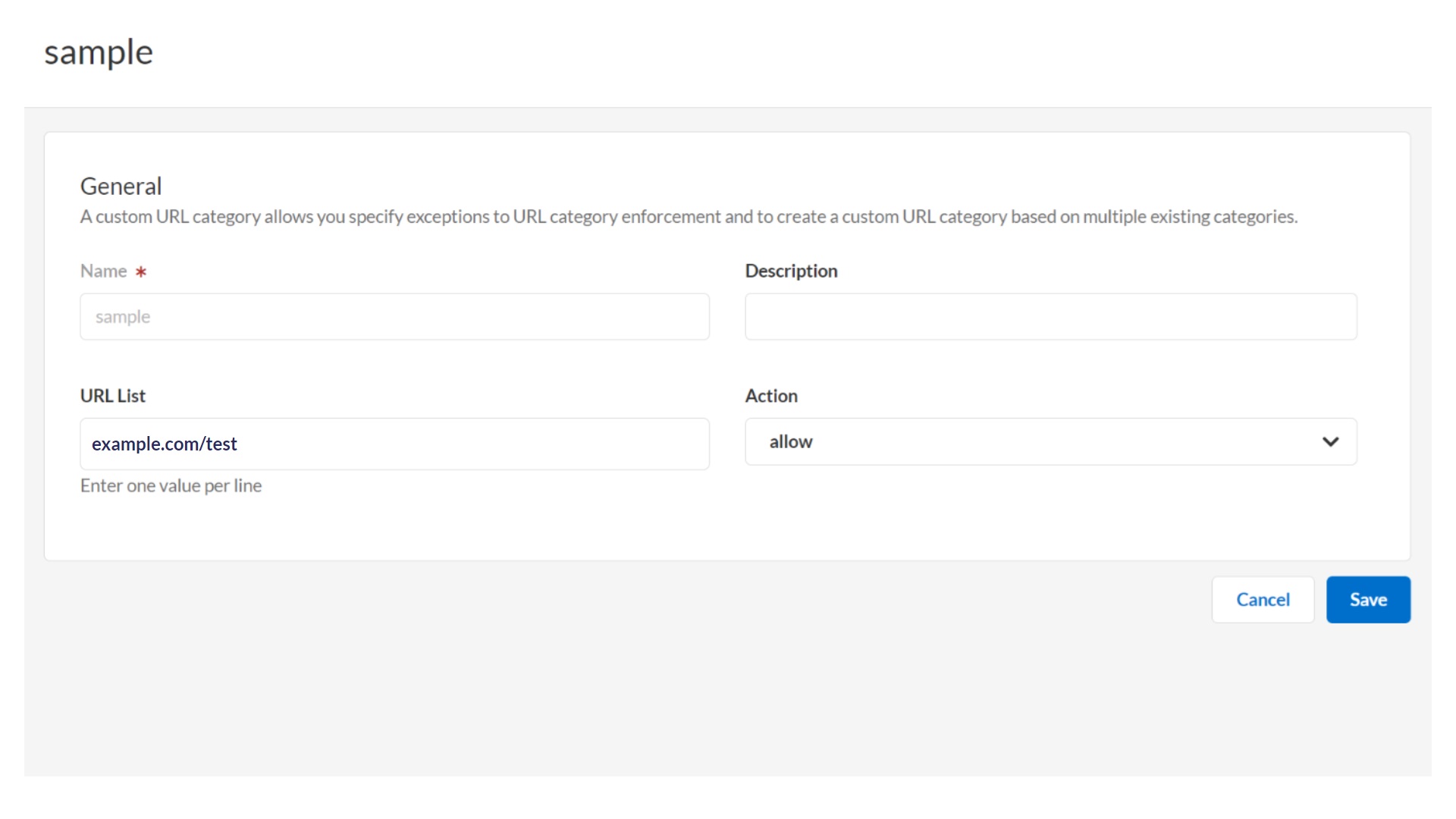The width and height of the screenshot is (1456, 819).
Task: Click the General section heading
Action: click(x=121, y=186)
